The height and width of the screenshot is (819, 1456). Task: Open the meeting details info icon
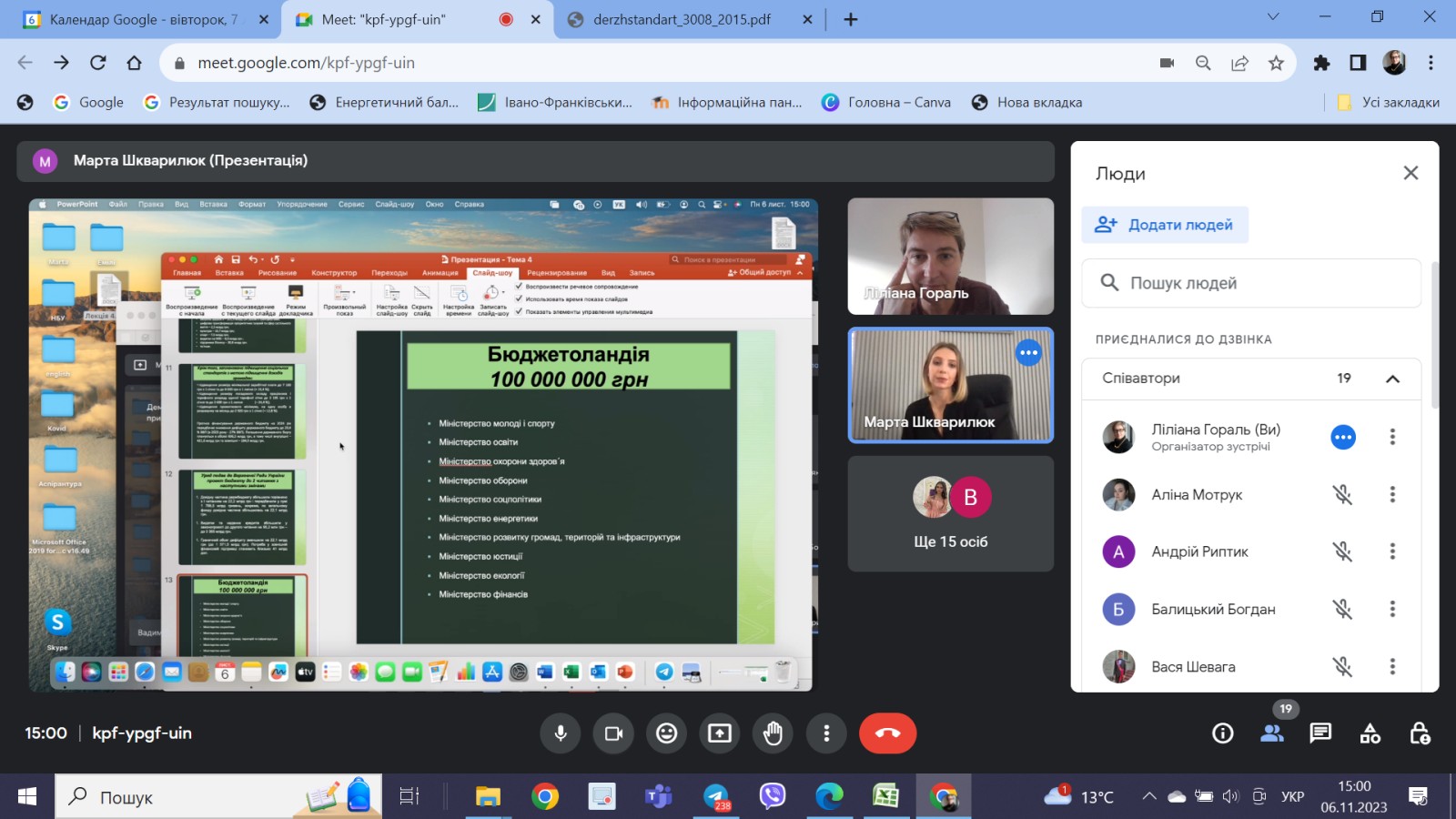coord(1223,733)
